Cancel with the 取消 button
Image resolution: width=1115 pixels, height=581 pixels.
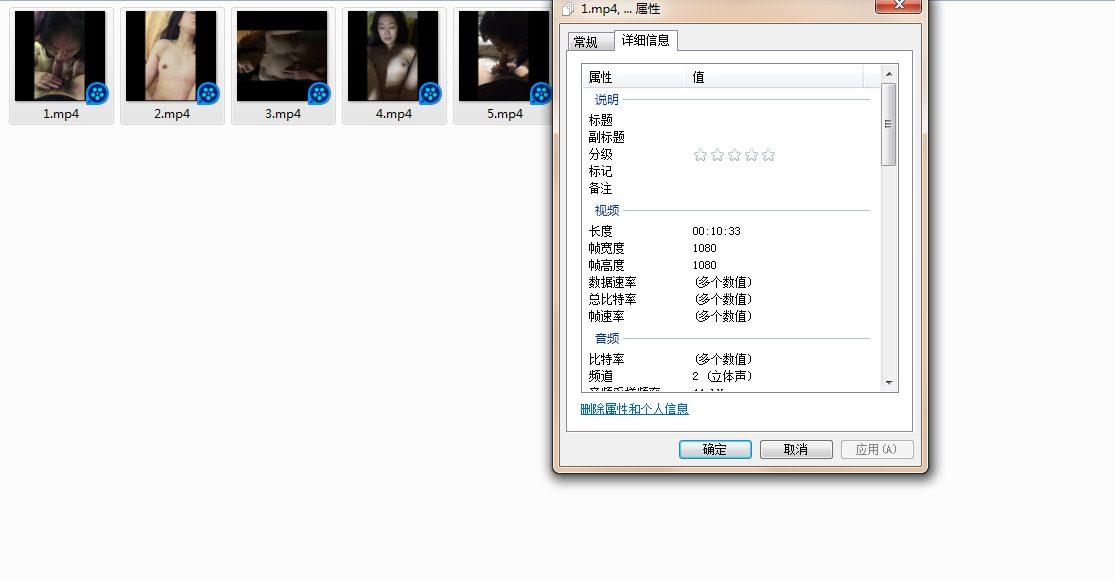pos(796,449)
